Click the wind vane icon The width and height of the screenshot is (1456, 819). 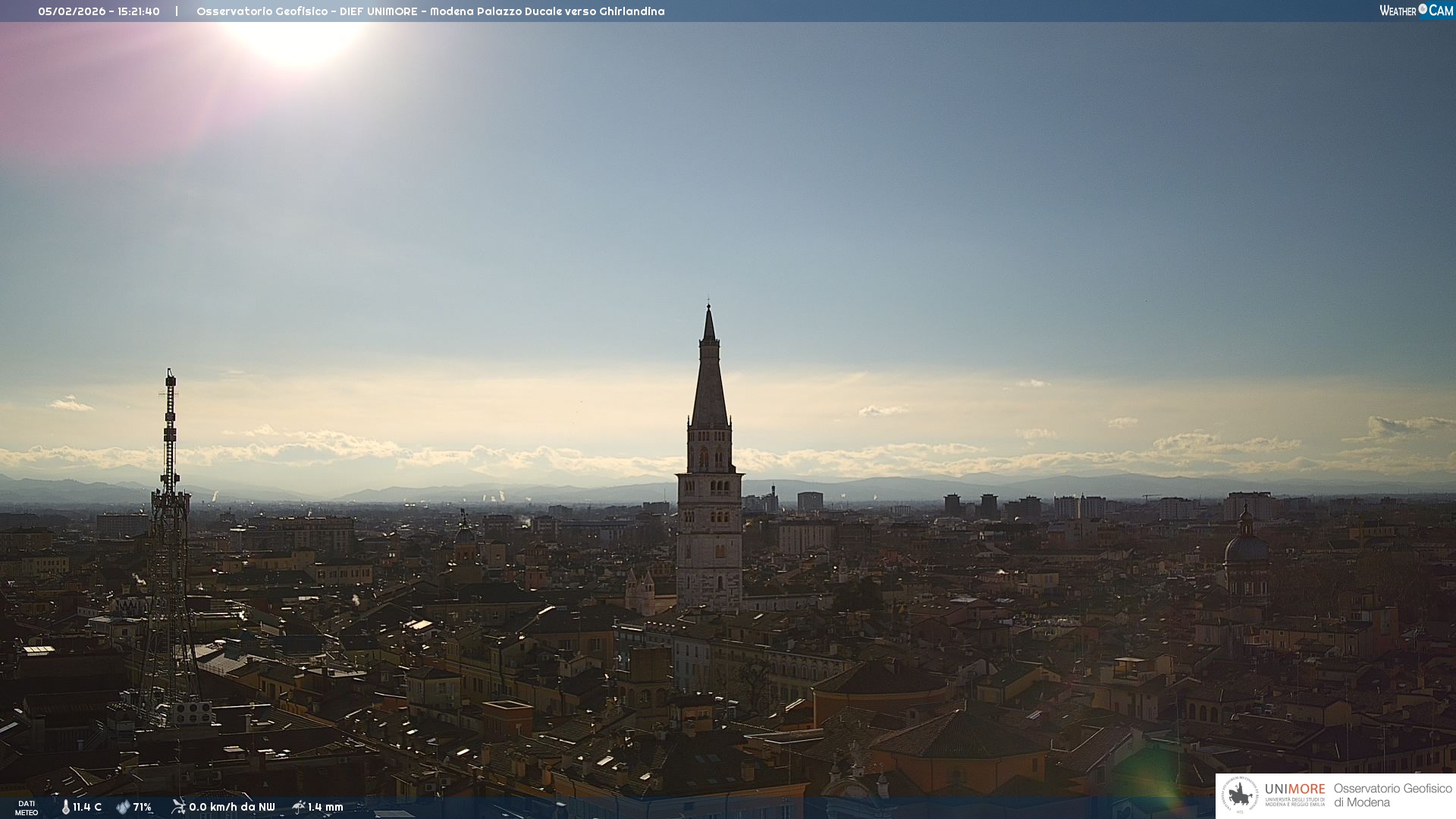coord(178,807)
